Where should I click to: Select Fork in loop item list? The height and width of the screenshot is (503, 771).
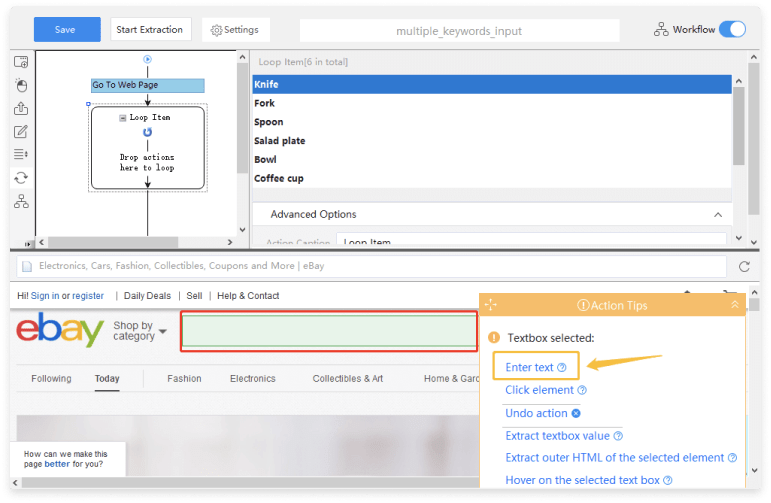click(x=492, y=103)
